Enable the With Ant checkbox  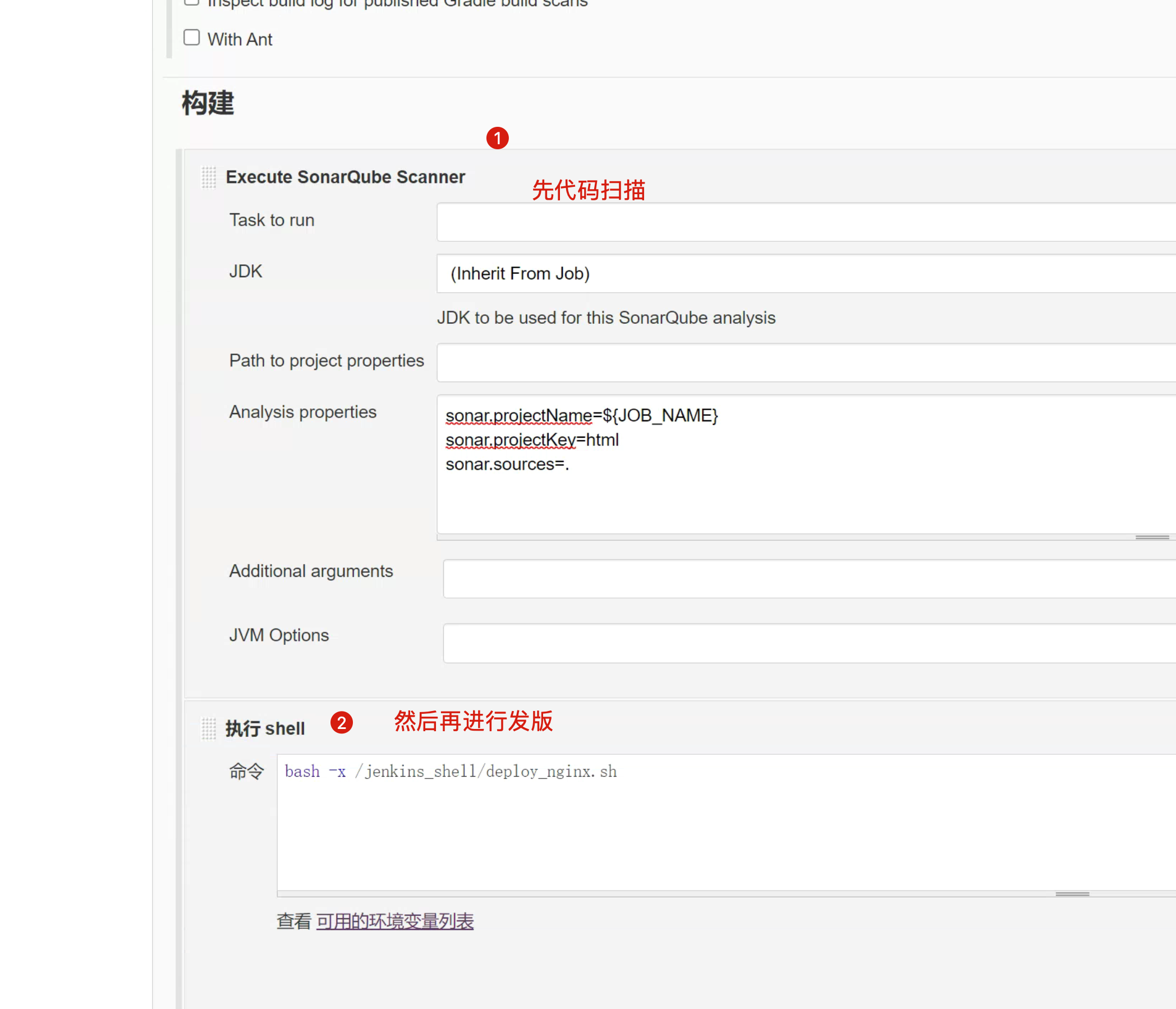pos(192,38)
